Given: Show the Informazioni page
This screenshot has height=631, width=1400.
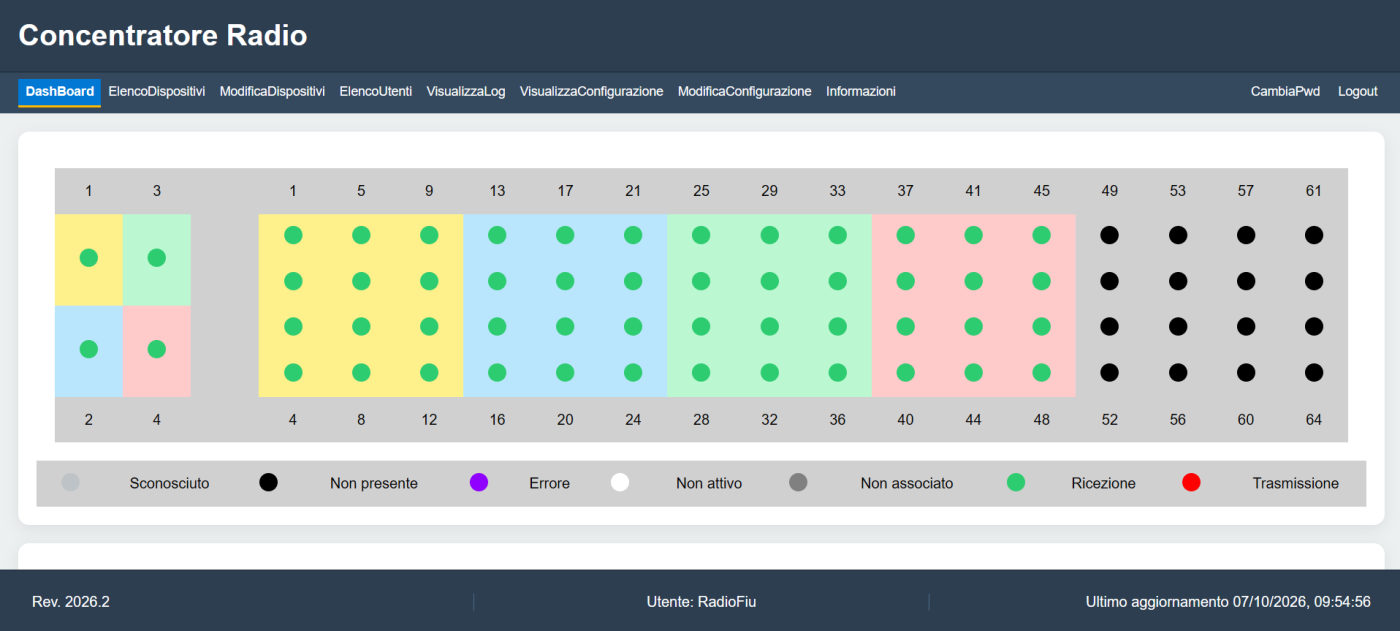Looking at the screenshot, I should click(x=861, y=92).
